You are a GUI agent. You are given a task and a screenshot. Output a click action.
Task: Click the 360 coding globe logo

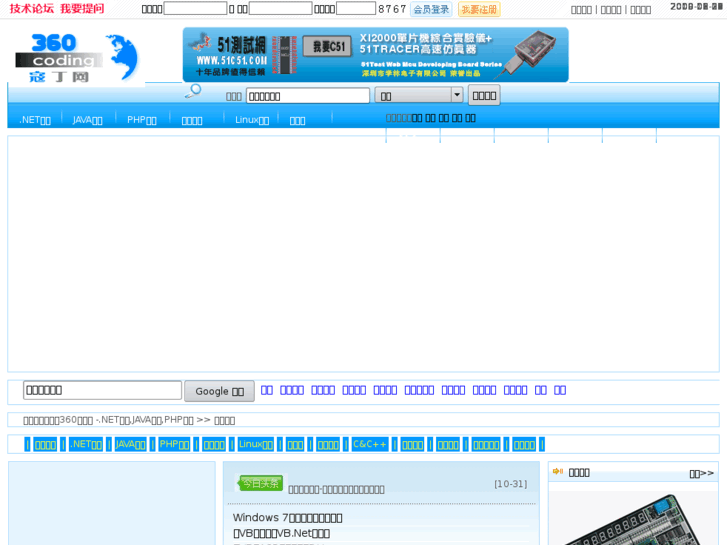(77, 58)
